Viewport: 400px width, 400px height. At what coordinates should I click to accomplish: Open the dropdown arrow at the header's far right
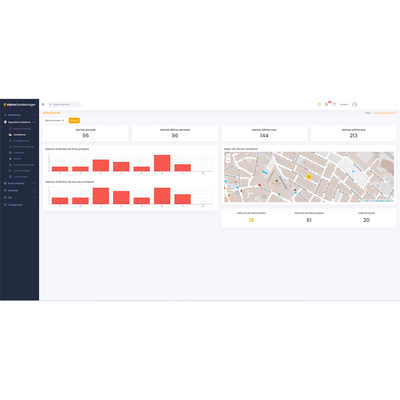(395, 104)
